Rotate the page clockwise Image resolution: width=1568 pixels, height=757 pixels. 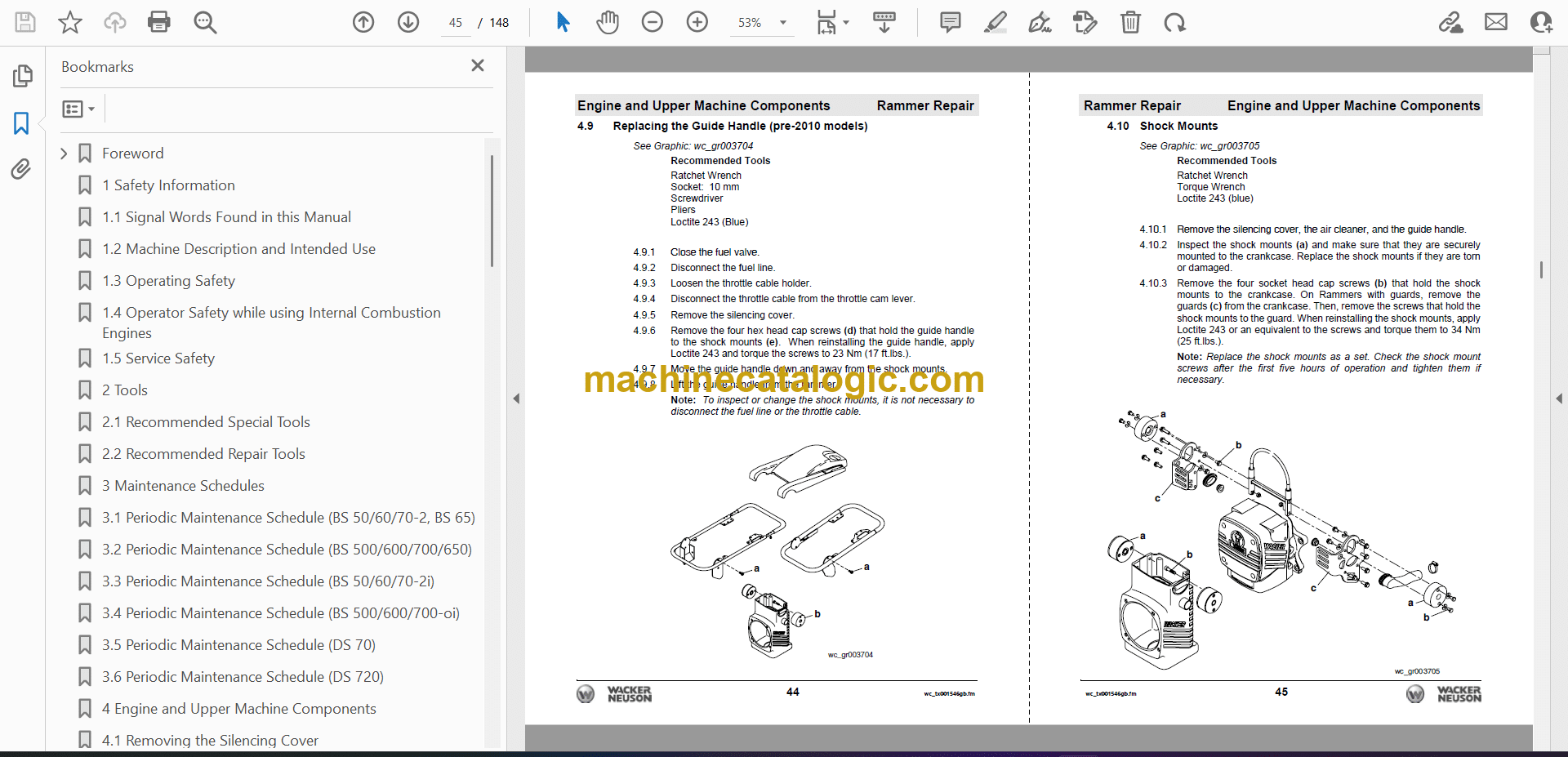(1175, 22)
